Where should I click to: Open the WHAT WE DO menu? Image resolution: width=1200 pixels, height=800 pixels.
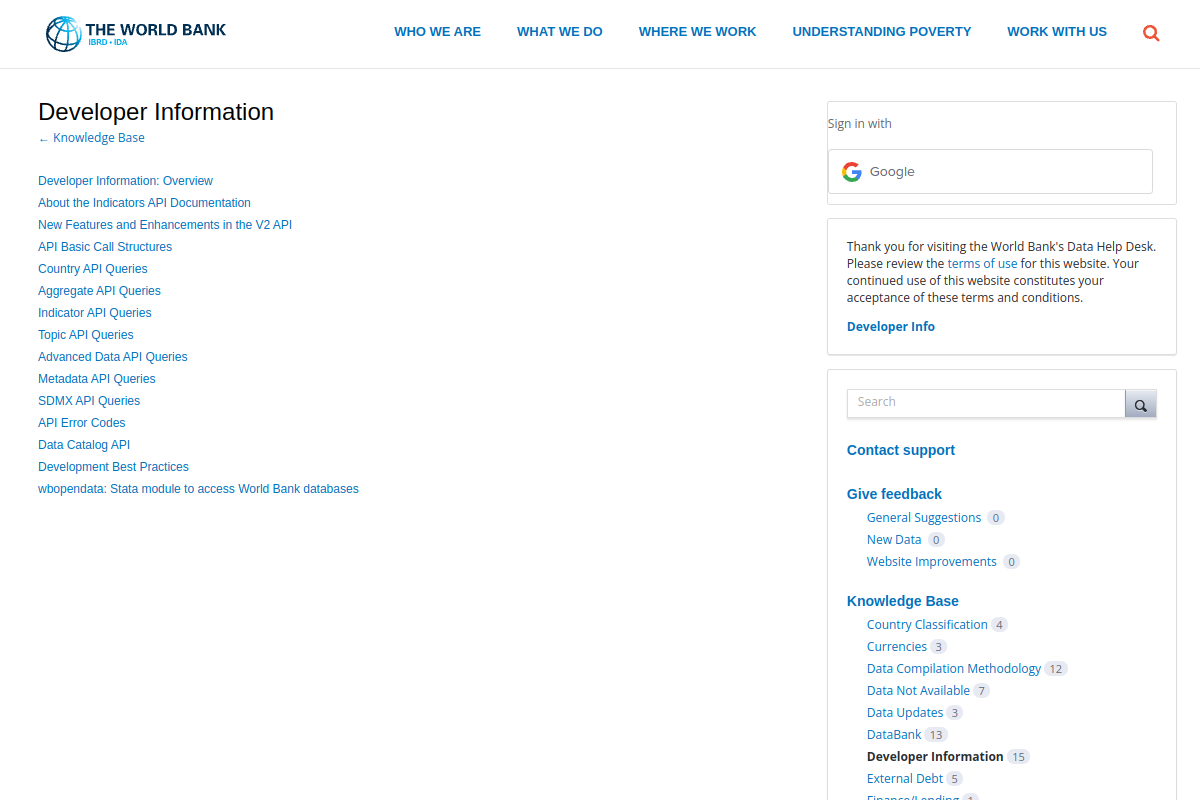tap(560, 32)
